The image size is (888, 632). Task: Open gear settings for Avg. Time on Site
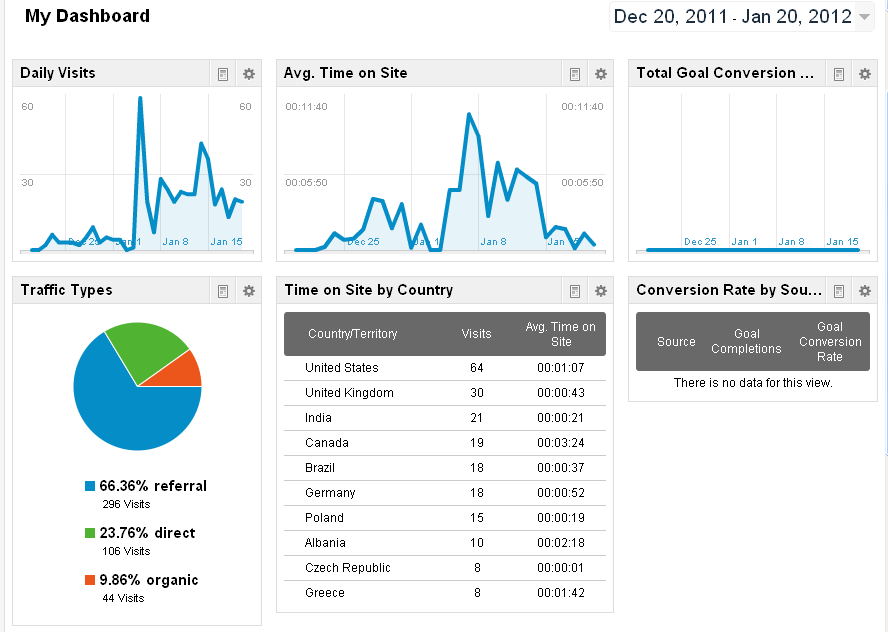click(600, 74)
